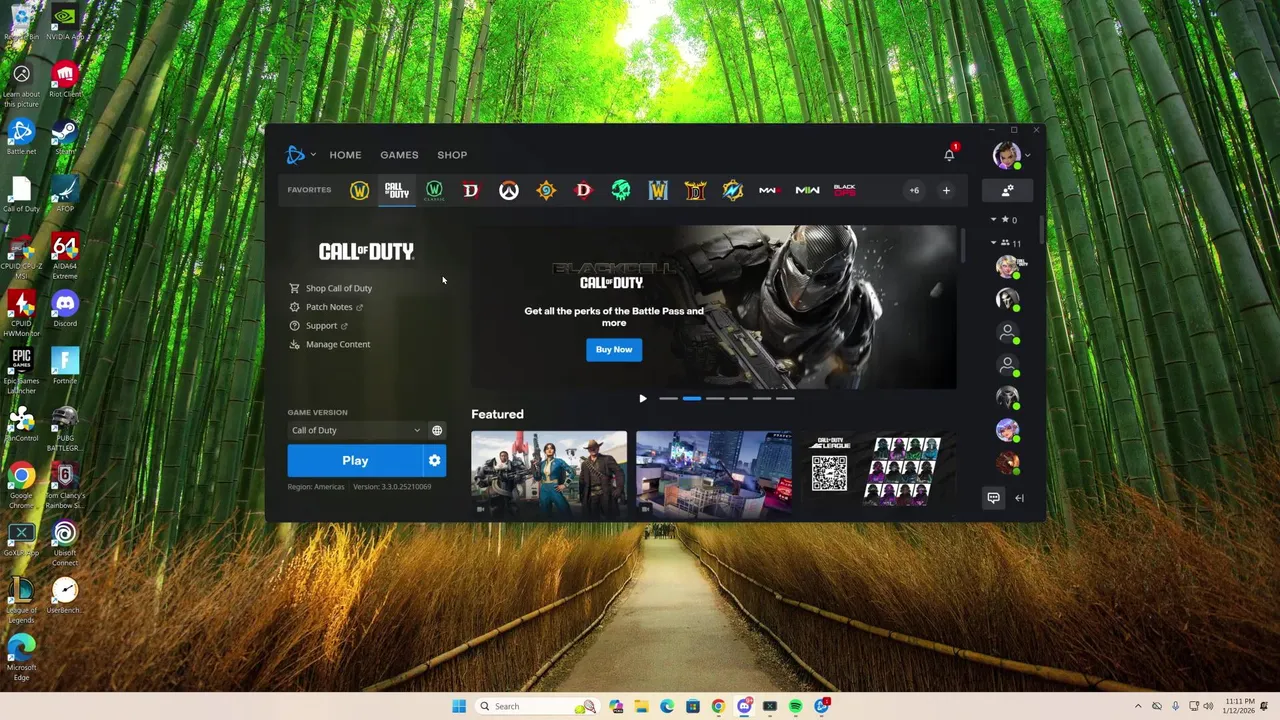
Task: Open Steam desktop shortcut
Action: [65, 137]
